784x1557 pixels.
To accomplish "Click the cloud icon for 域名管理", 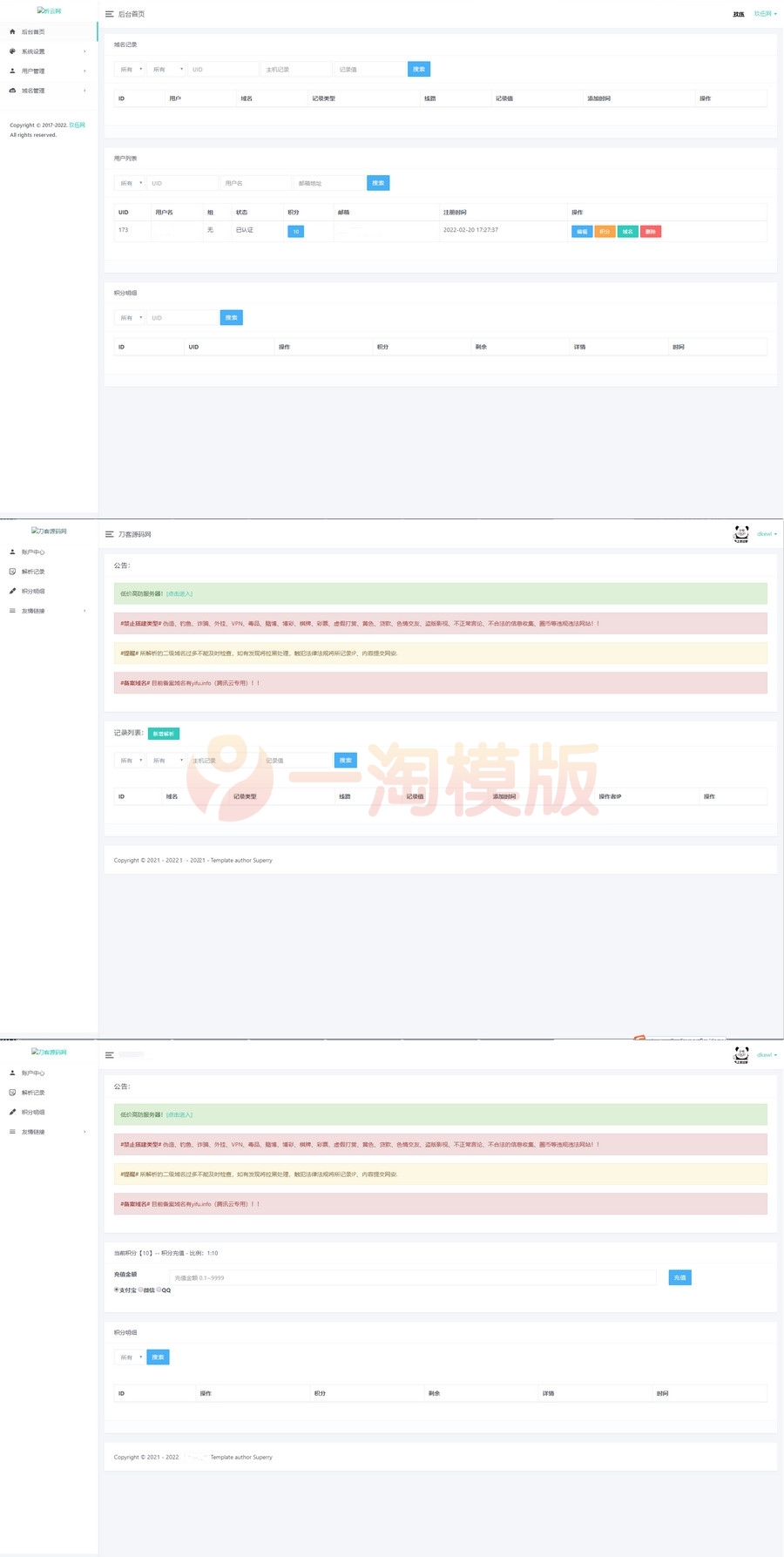I will click(x=12, y=91).
